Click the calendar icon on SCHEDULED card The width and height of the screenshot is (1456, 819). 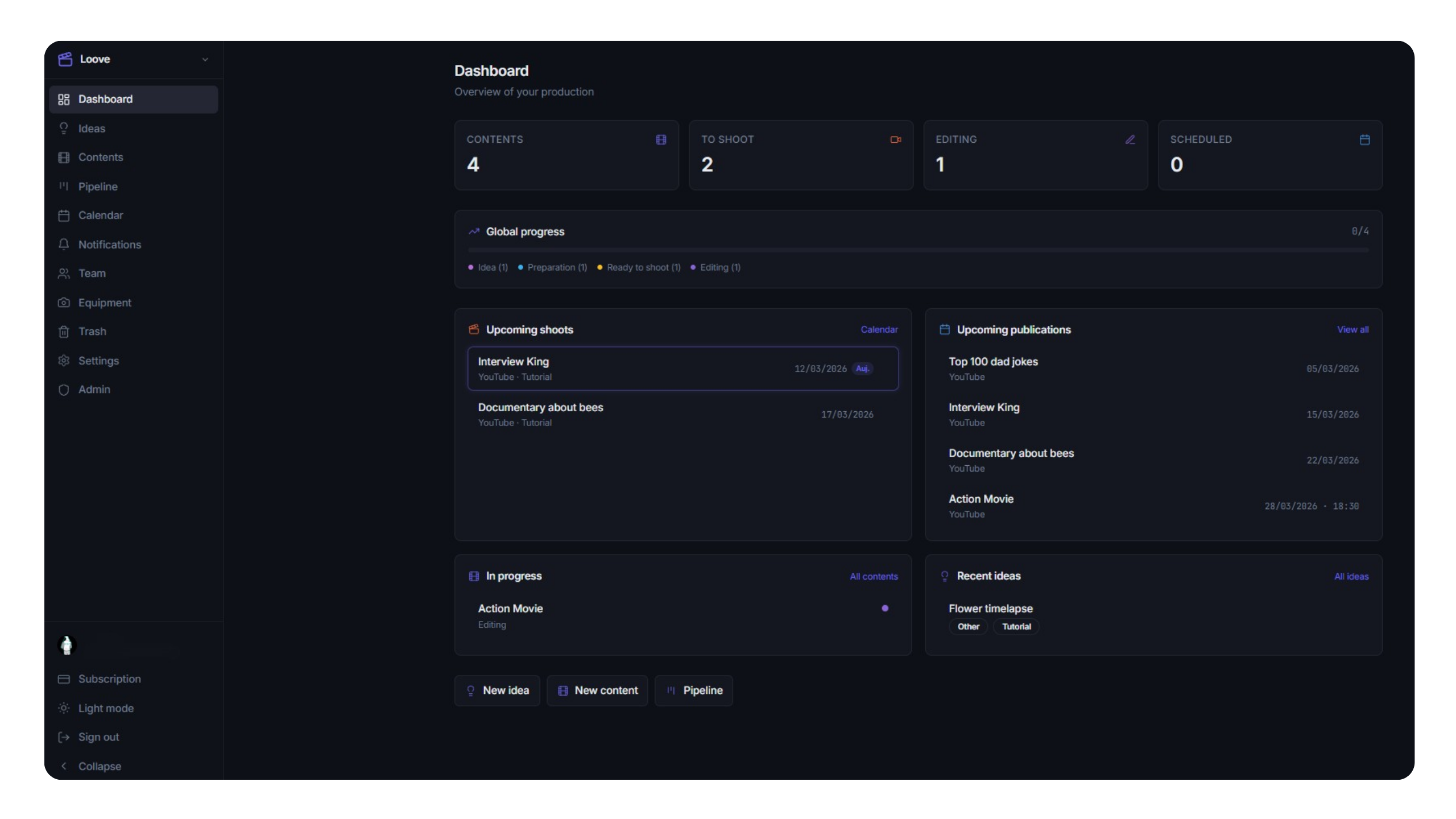point(1364,139)
